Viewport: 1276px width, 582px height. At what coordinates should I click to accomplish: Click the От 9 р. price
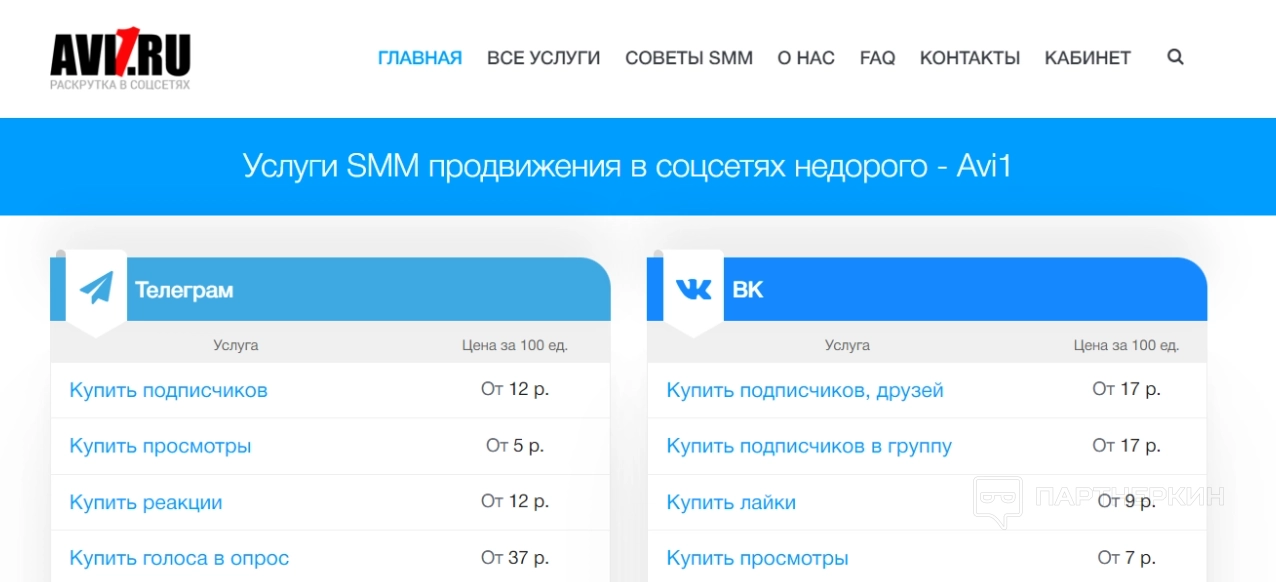click(1126, 501)
